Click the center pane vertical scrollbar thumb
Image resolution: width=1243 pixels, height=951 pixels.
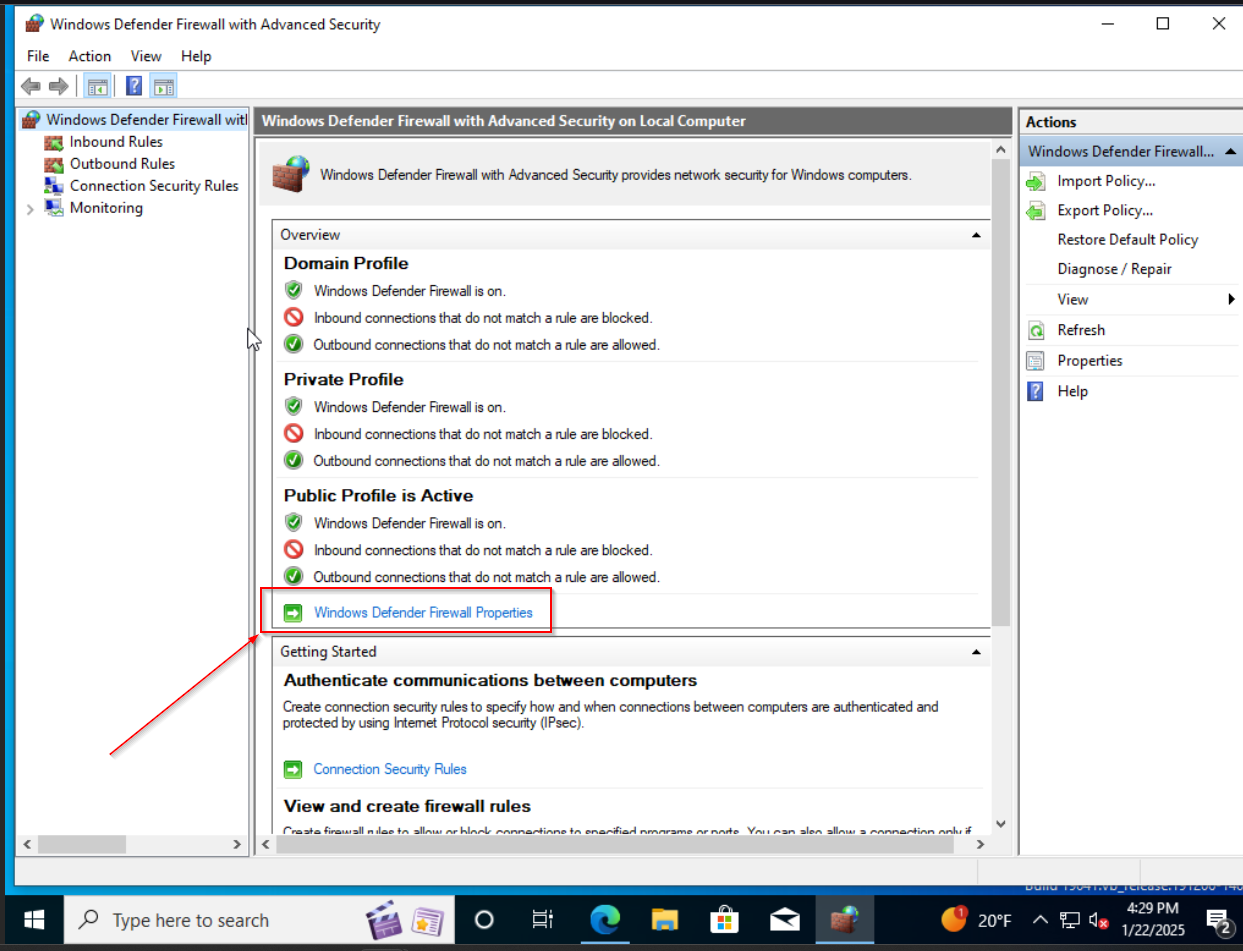pos(1001,392)
